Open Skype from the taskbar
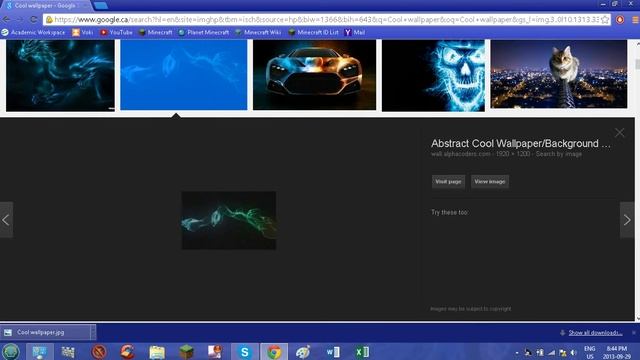Image resolution: width=640 pixels, height=360 pixels. (x=244, y=351)
